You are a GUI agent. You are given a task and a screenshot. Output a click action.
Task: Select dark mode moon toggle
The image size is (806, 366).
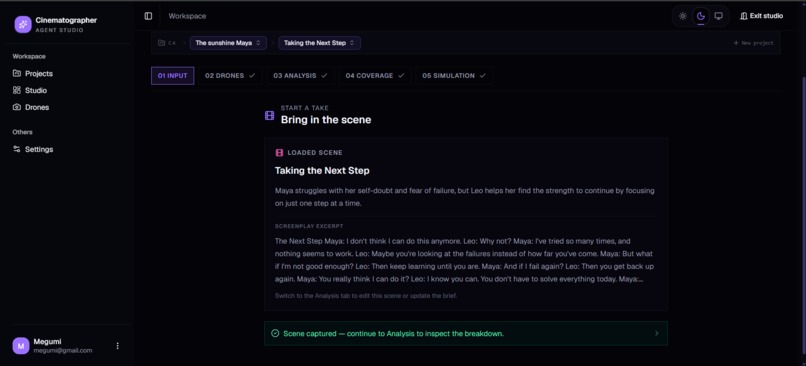700,16
